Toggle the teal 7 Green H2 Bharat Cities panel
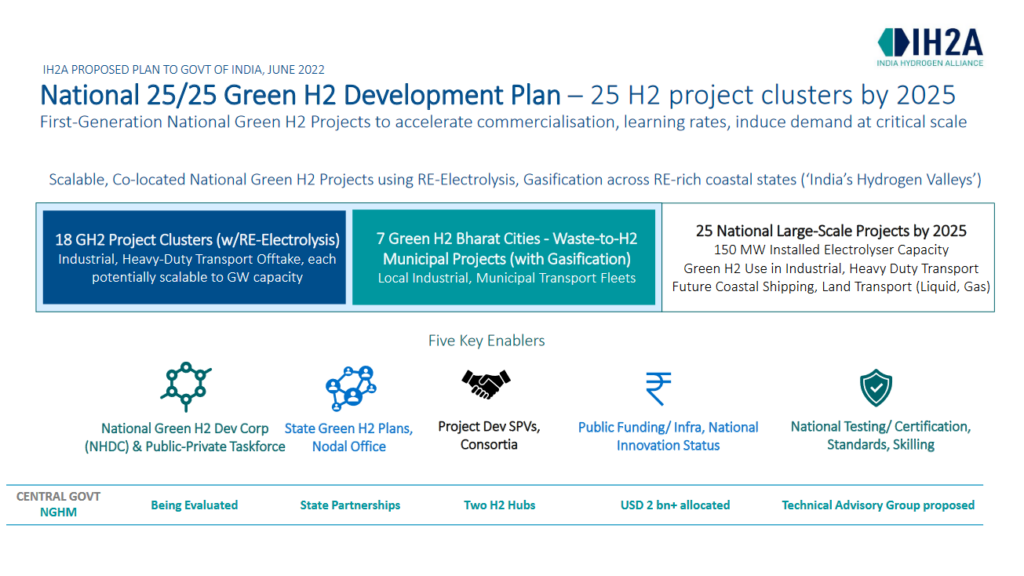This screenshot has width=1024, height=576. point(504,256)
